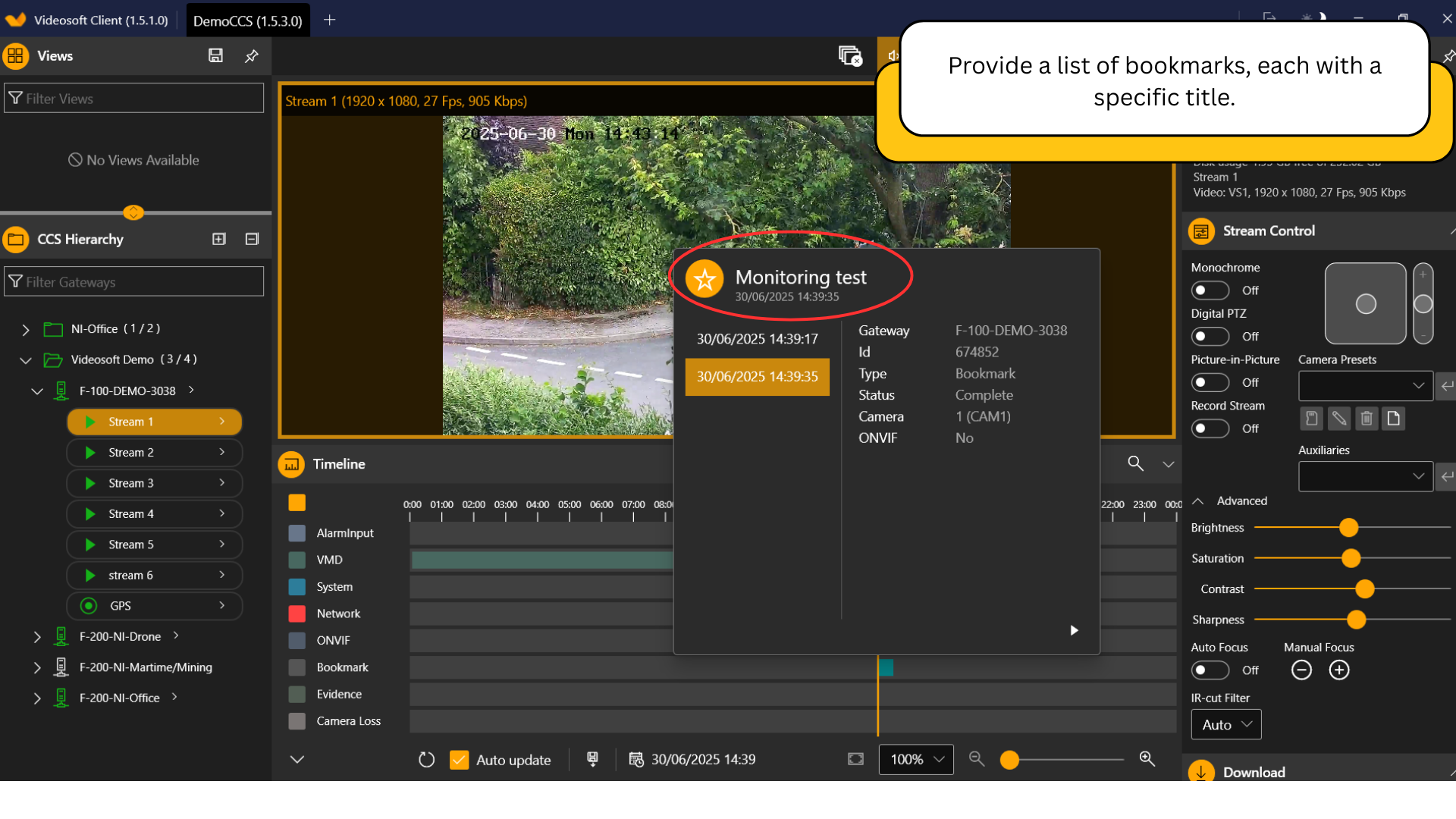
Task: Click the timeline refresh icon
Action: pyautogui.click(x=427, y=759)
